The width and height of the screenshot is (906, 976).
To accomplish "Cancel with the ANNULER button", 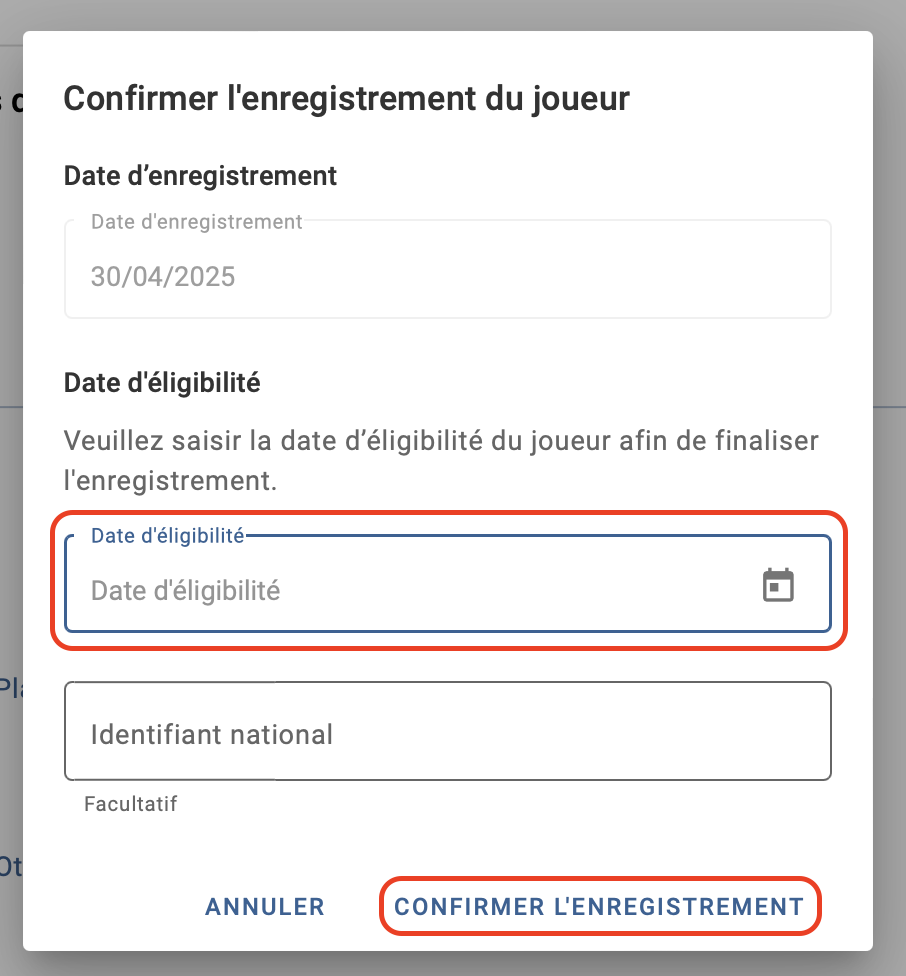I will tap(265, 907).
